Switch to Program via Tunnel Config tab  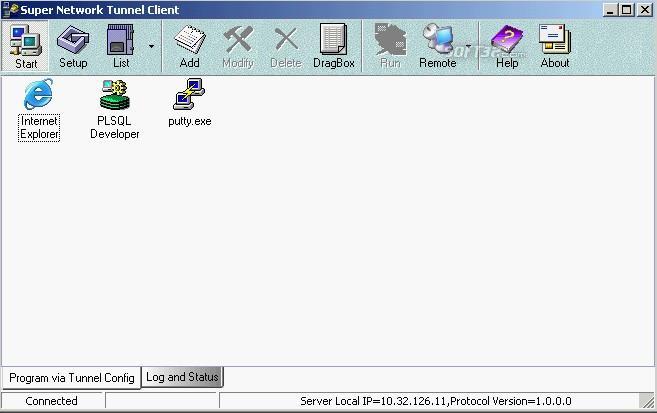[72, 378]
